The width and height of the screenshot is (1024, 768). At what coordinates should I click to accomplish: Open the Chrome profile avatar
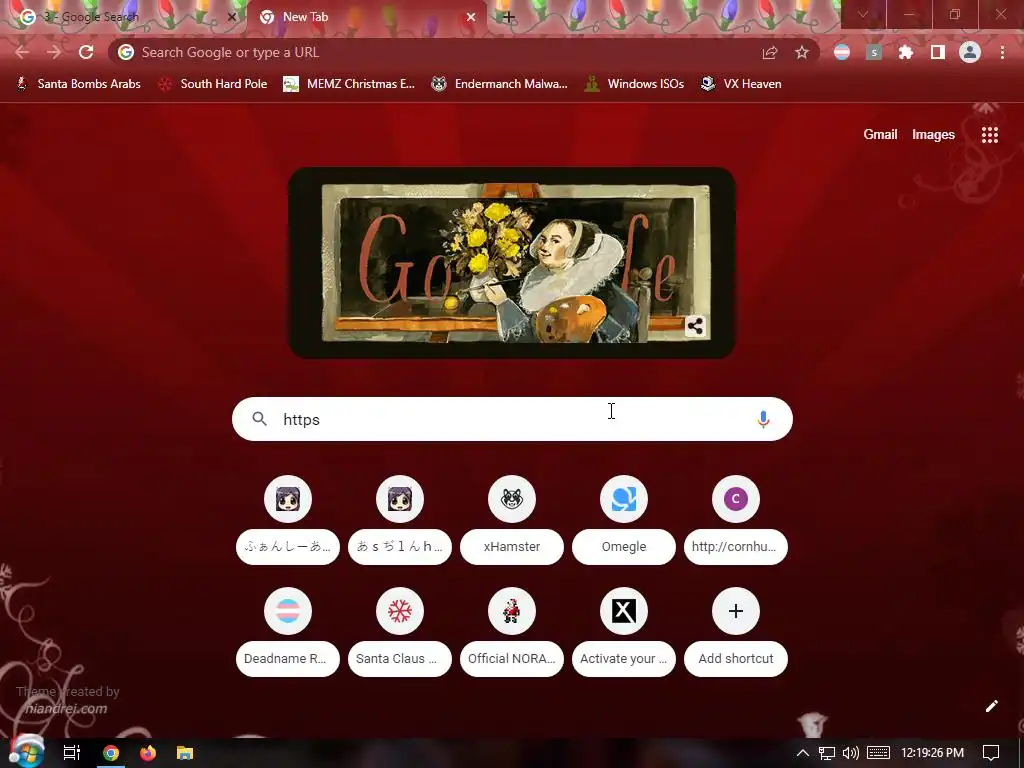click(x=970, y=52)
